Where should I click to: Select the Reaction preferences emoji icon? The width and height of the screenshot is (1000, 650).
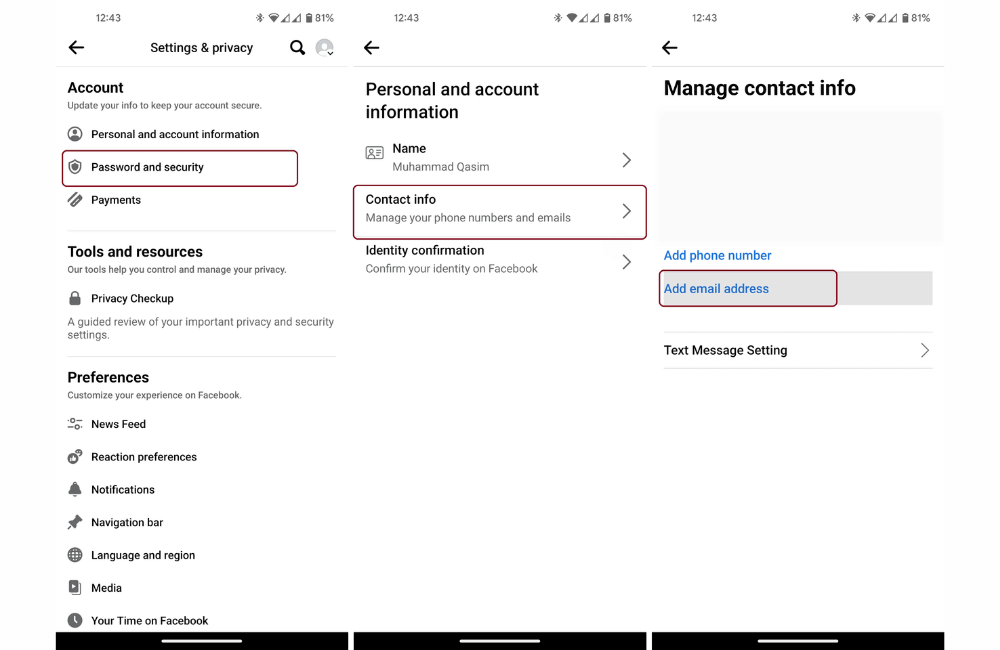[x=75, y=456]
